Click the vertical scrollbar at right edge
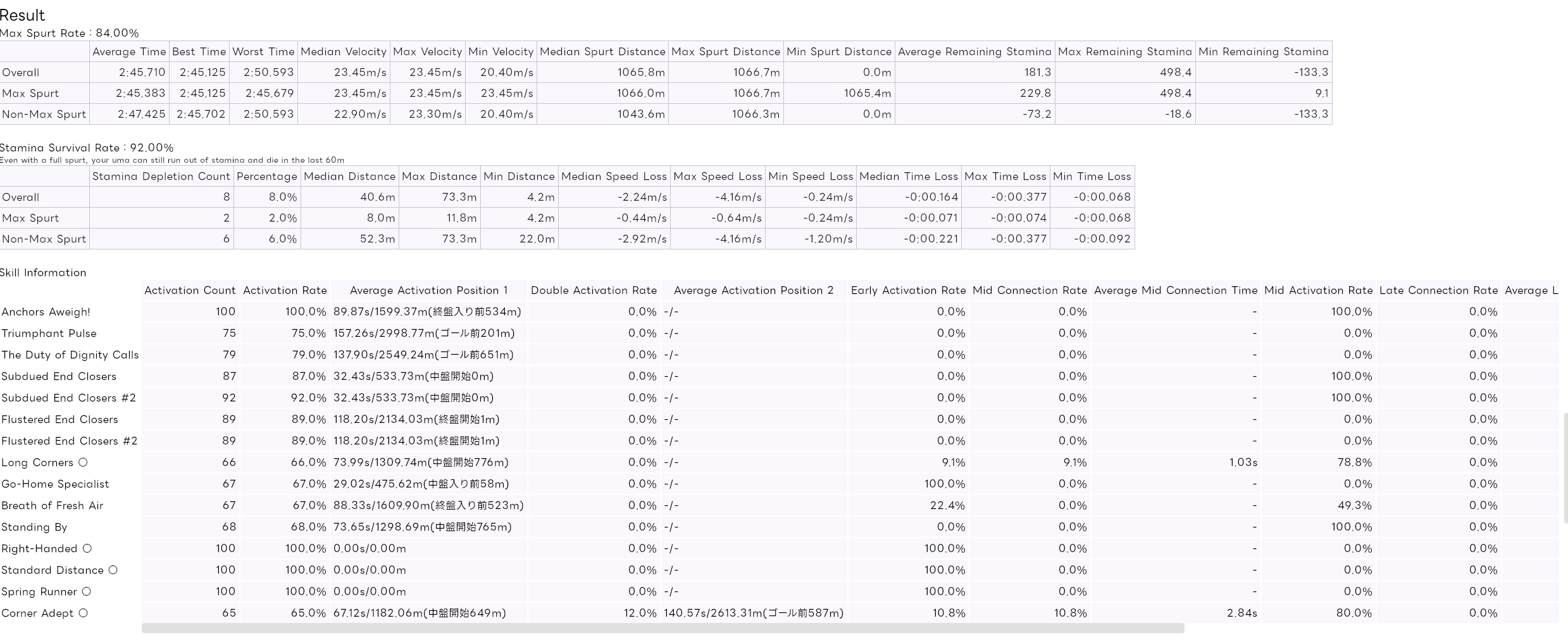 (1565, 468)
